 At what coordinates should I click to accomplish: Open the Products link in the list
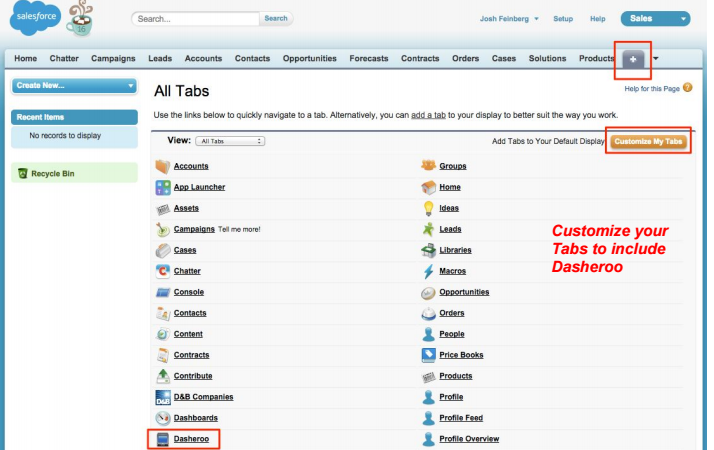coord(455,376)
